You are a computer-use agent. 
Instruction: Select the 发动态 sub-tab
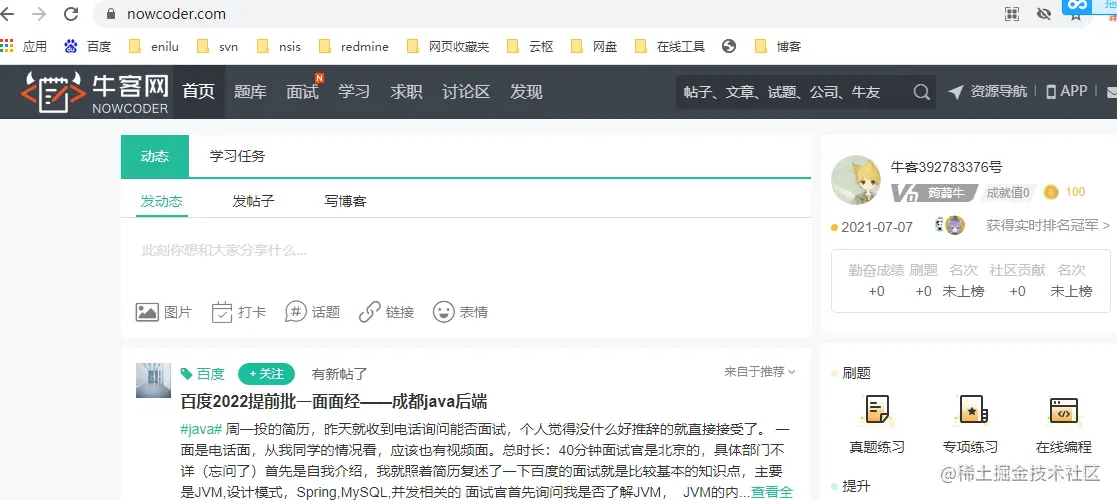pyautogui.click(x=162, y=201)
